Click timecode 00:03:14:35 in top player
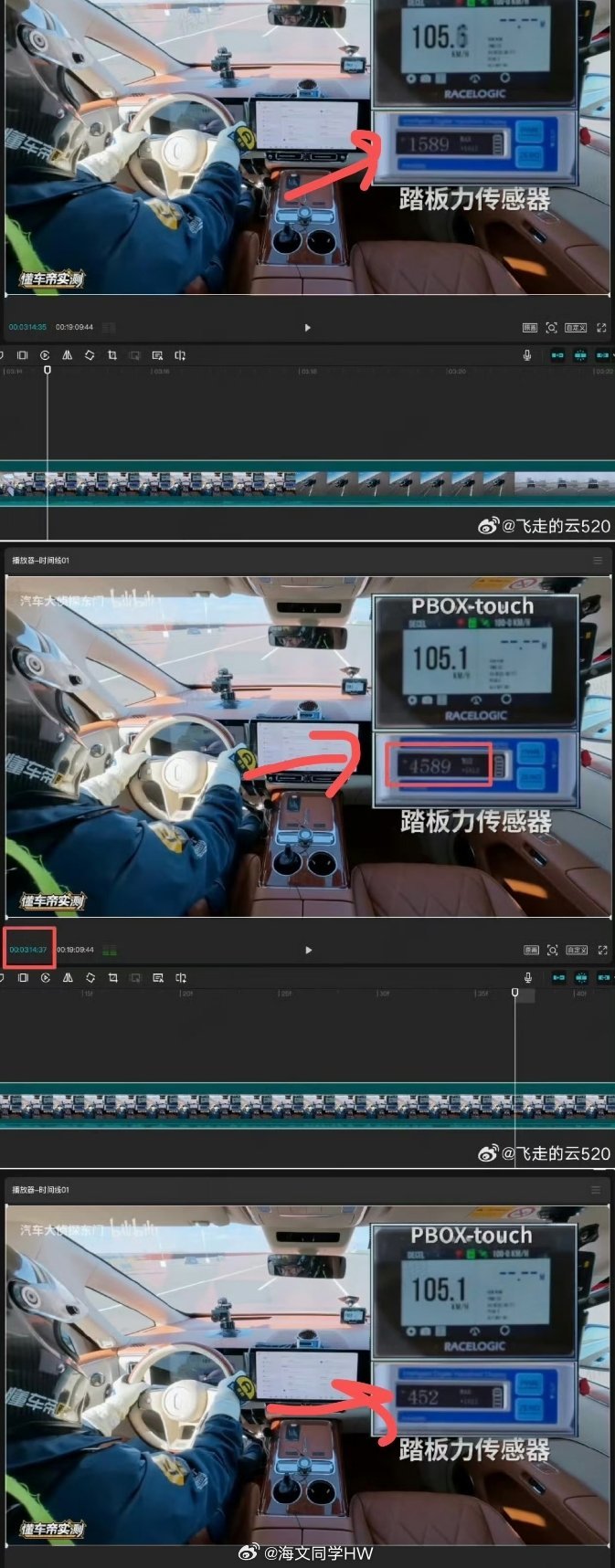615x1568 pixels. coord(27,327)
